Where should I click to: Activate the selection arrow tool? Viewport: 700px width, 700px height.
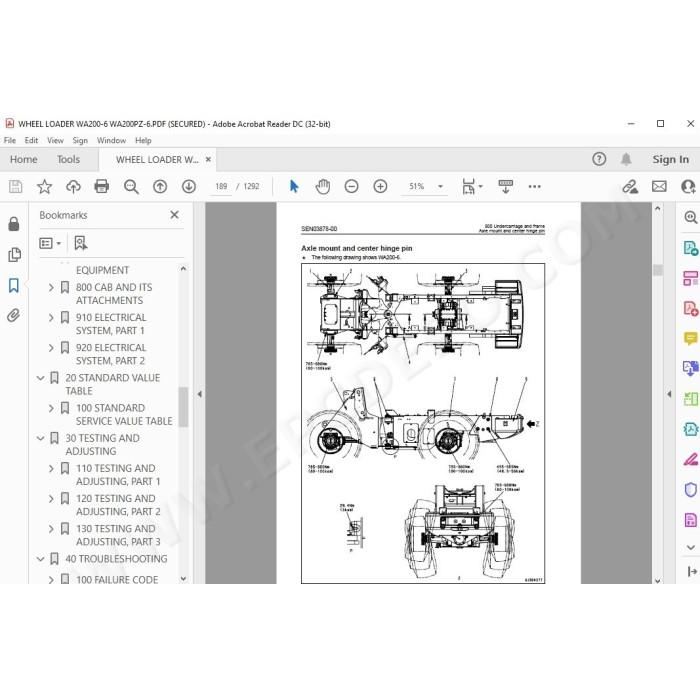(x=294, y=186)
